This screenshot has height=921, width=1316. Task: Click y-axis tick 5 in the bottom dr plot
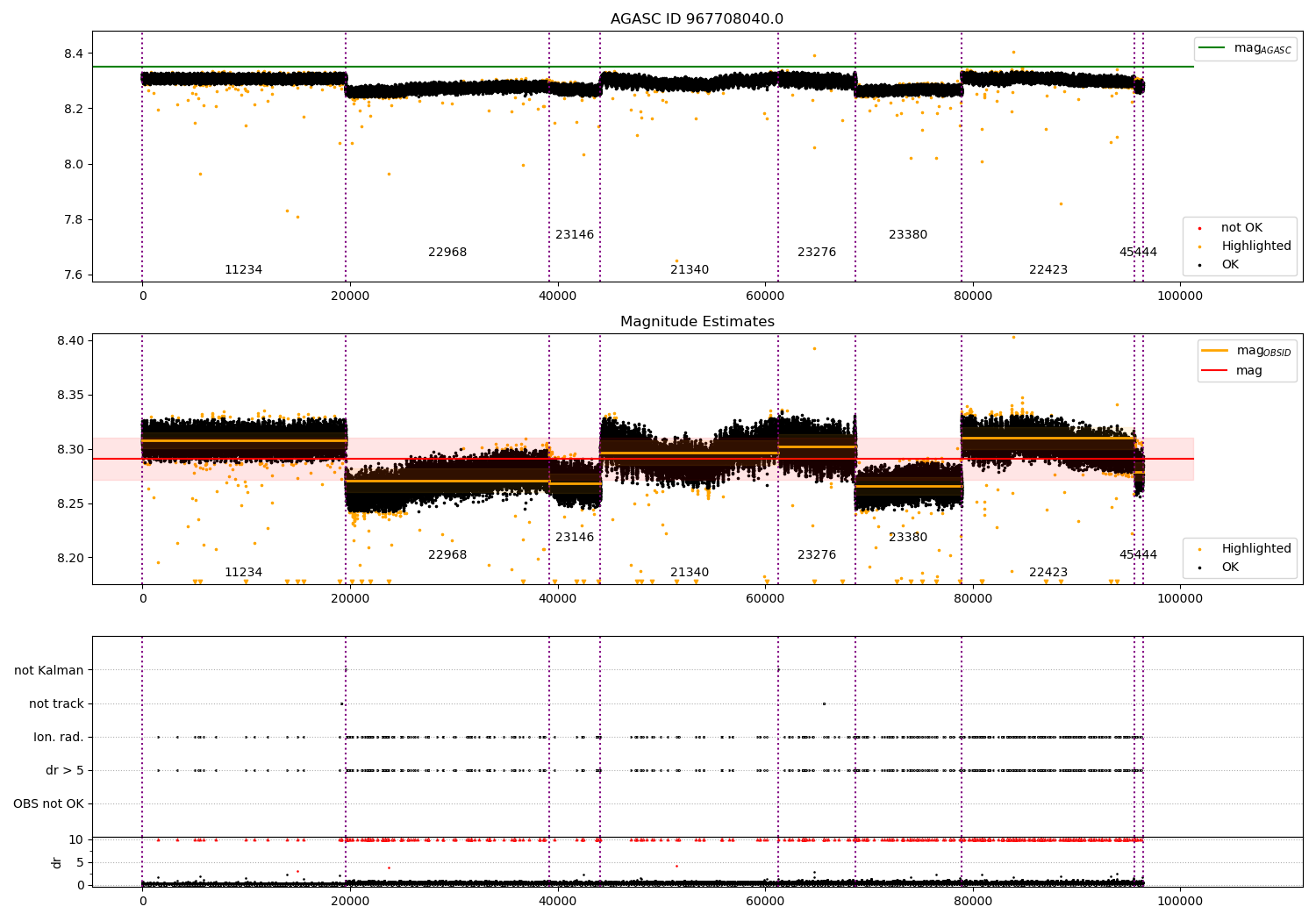[80, 862]
